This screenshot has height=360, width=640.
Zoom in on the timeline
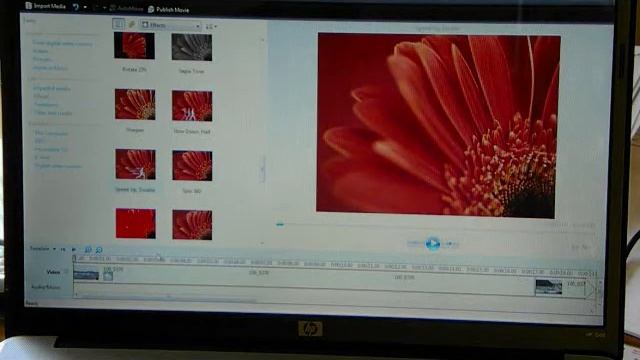point(88,249)
